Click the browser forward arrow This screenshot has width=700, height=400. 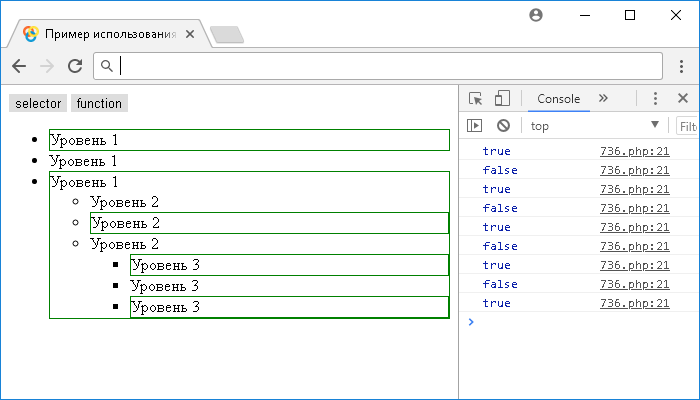point(47,66)
